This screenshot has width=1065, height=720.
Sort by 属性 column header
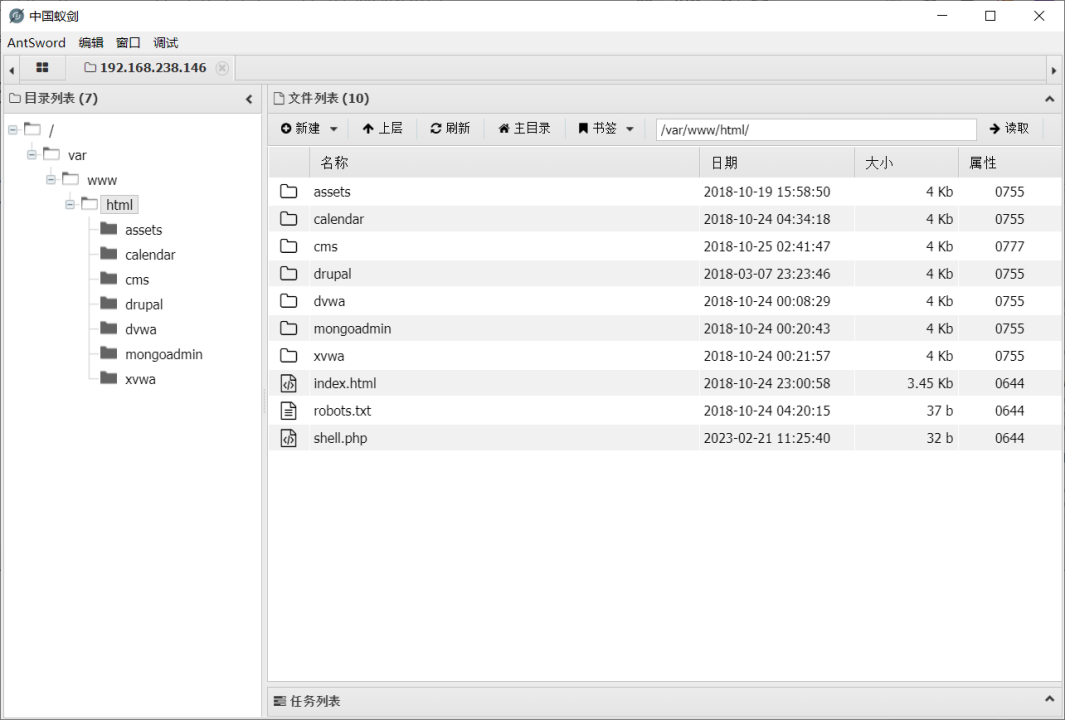click(1010, 163)
